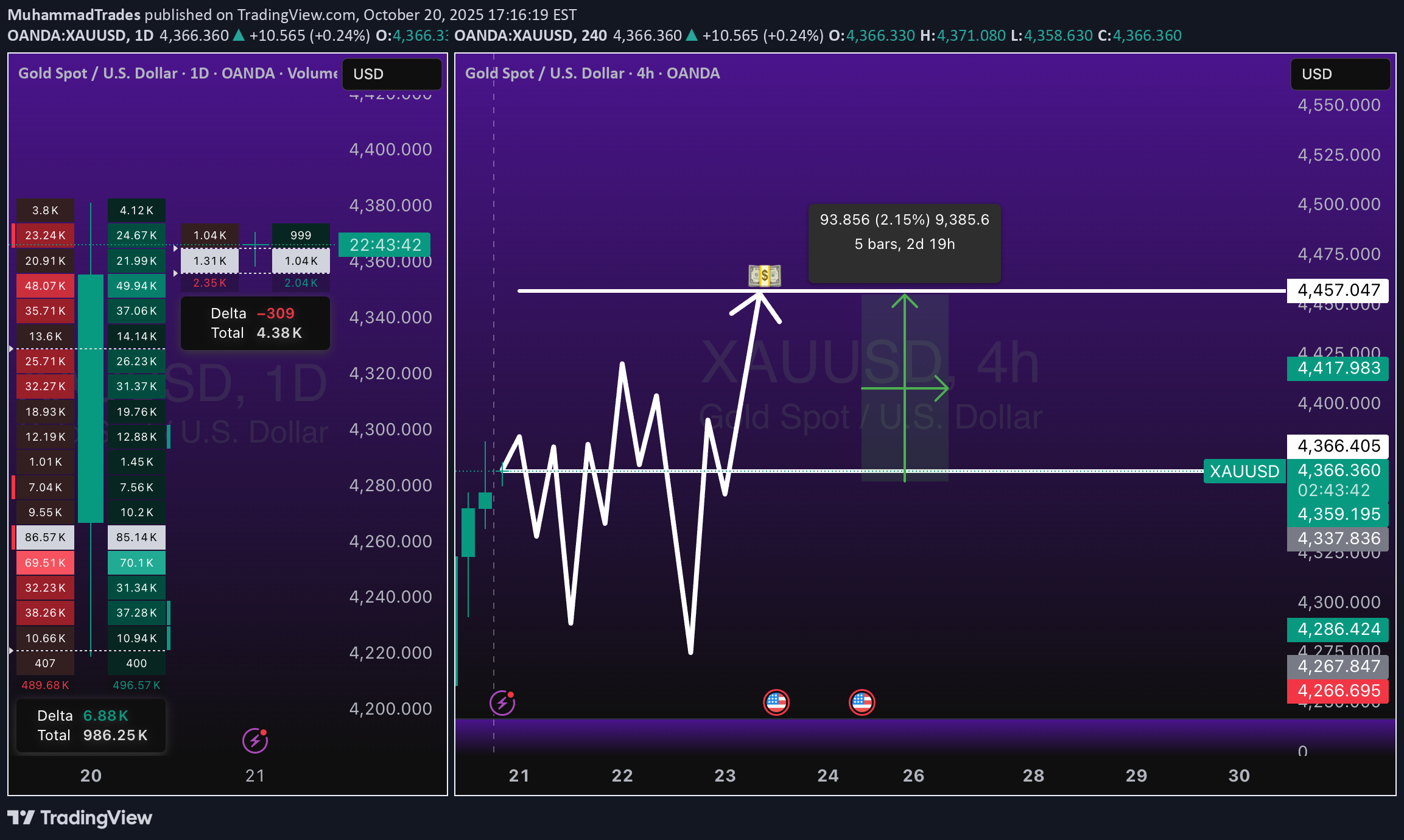1404x840 pixels.
Task: Click the second US flag event icon near Oct 26
Action: (862, 702)
